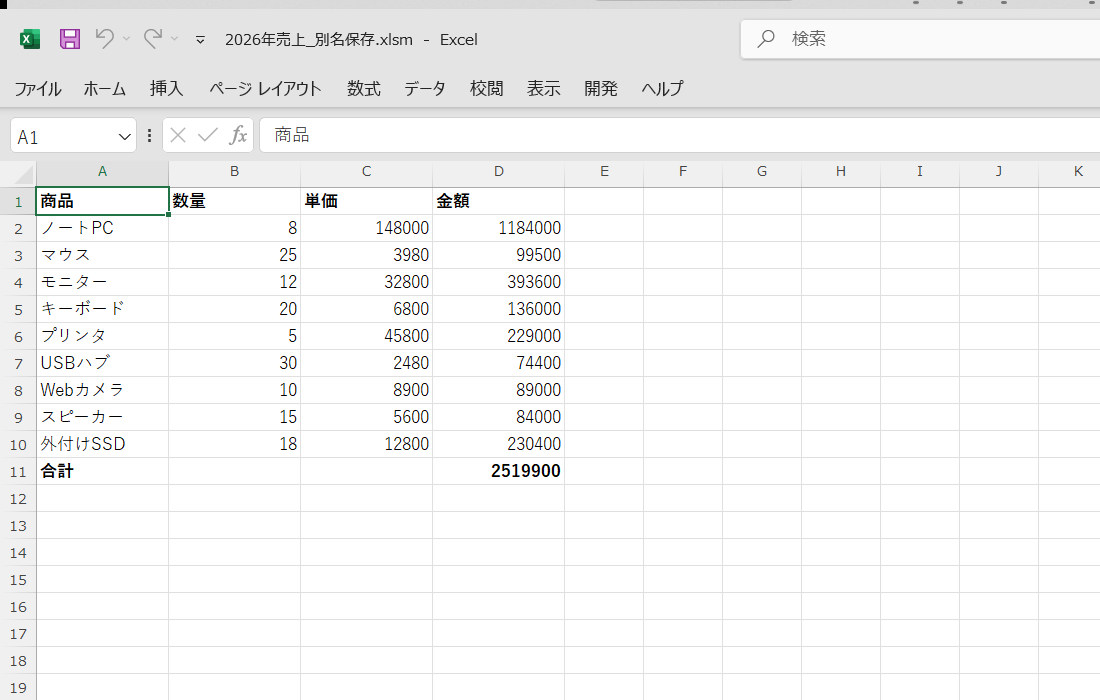Select the モニター cell
1100x700 pixels.
click(102, 283)
